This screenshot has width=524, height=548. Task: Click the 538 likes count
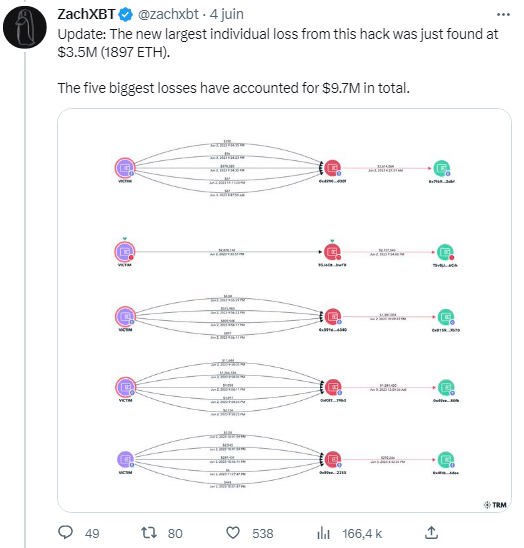[x=263, y=533]
